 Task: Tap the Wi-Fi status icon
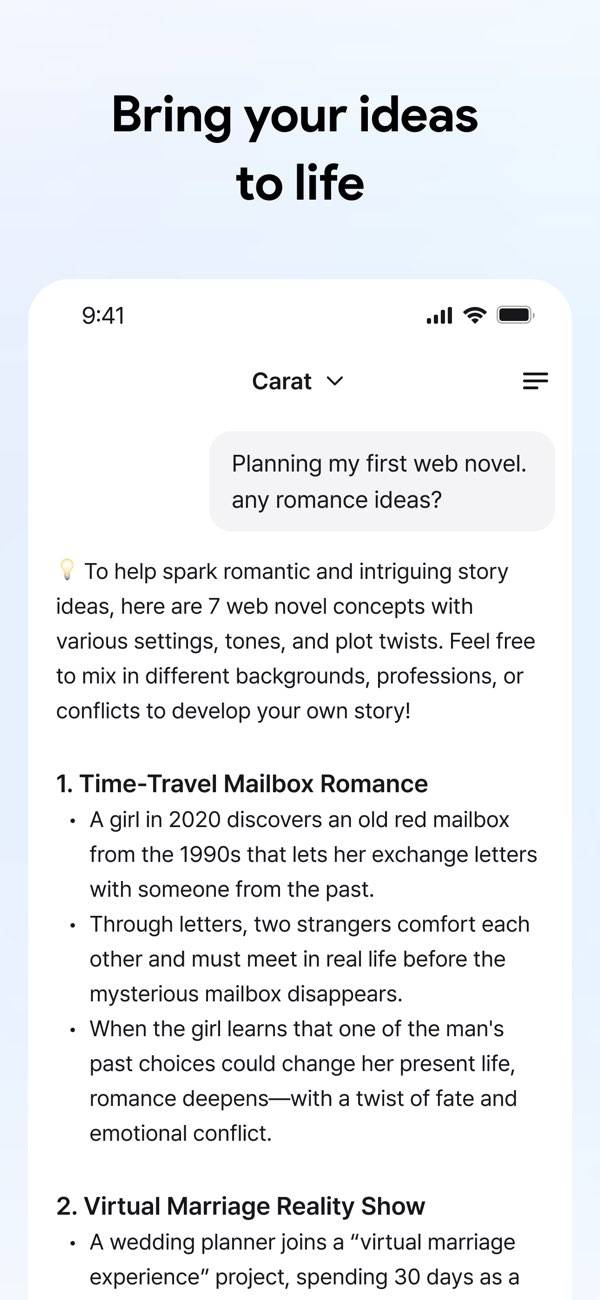point(475,315)
